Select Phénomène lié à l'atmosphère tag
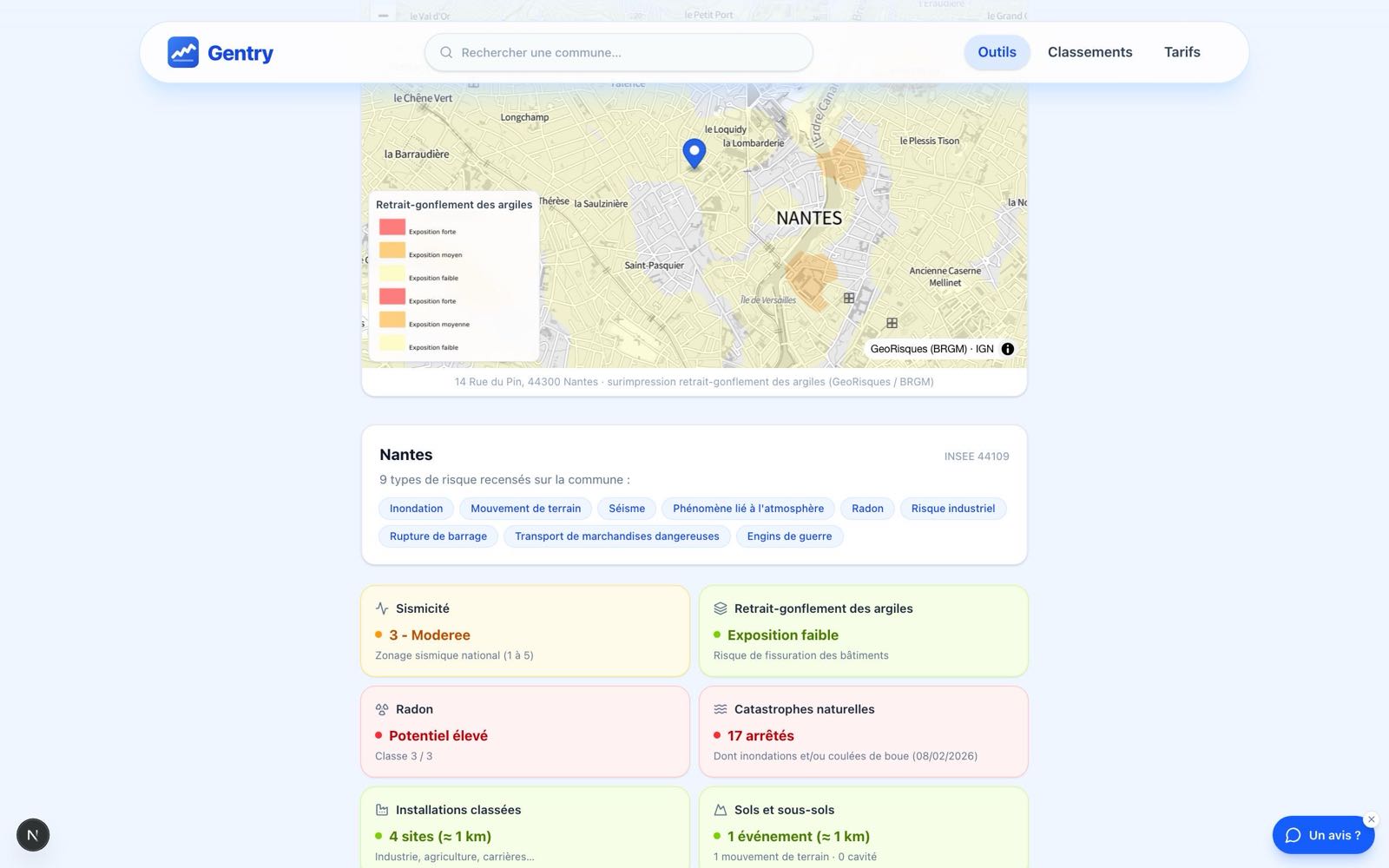This screenshot has height=868, width=1389. [748, 509]
